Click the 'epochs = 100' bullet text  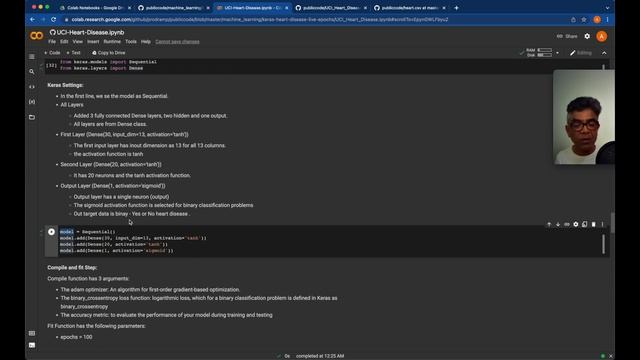[x=76, y=337]
